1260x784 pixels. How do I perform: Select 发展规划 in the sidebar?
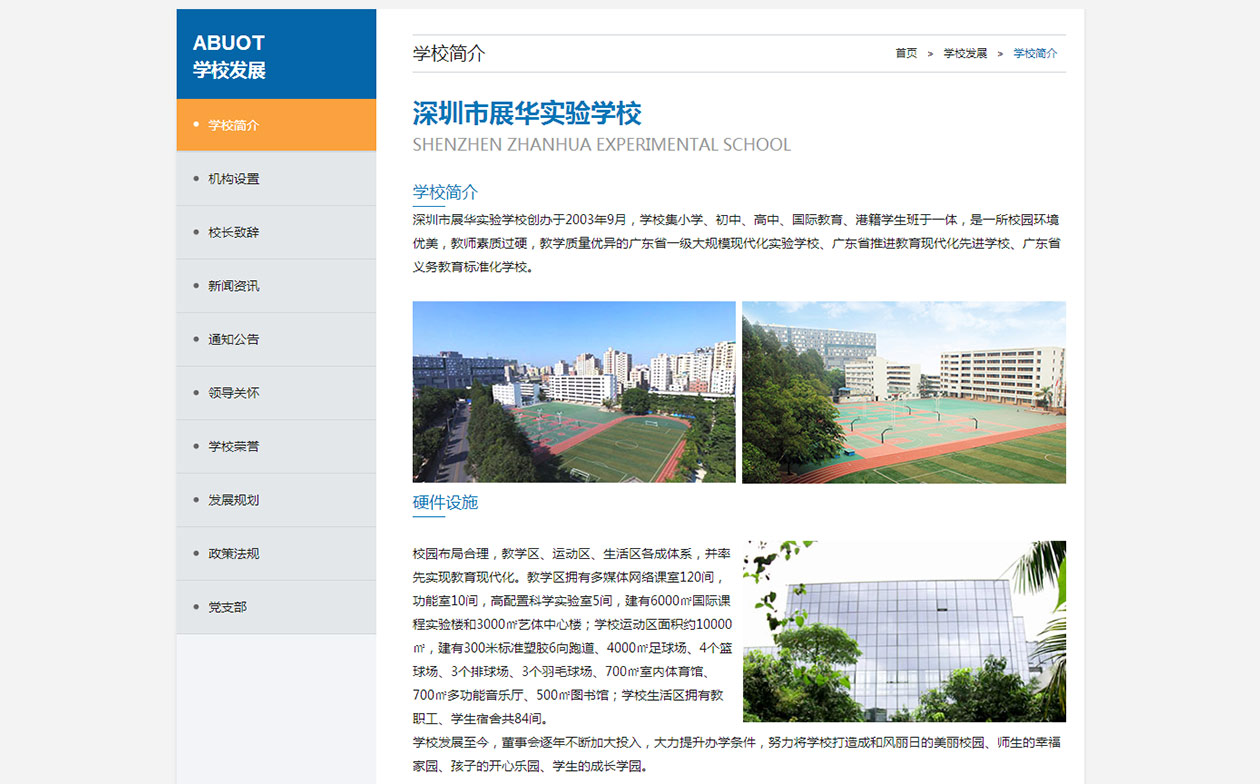tap(276, 500)
